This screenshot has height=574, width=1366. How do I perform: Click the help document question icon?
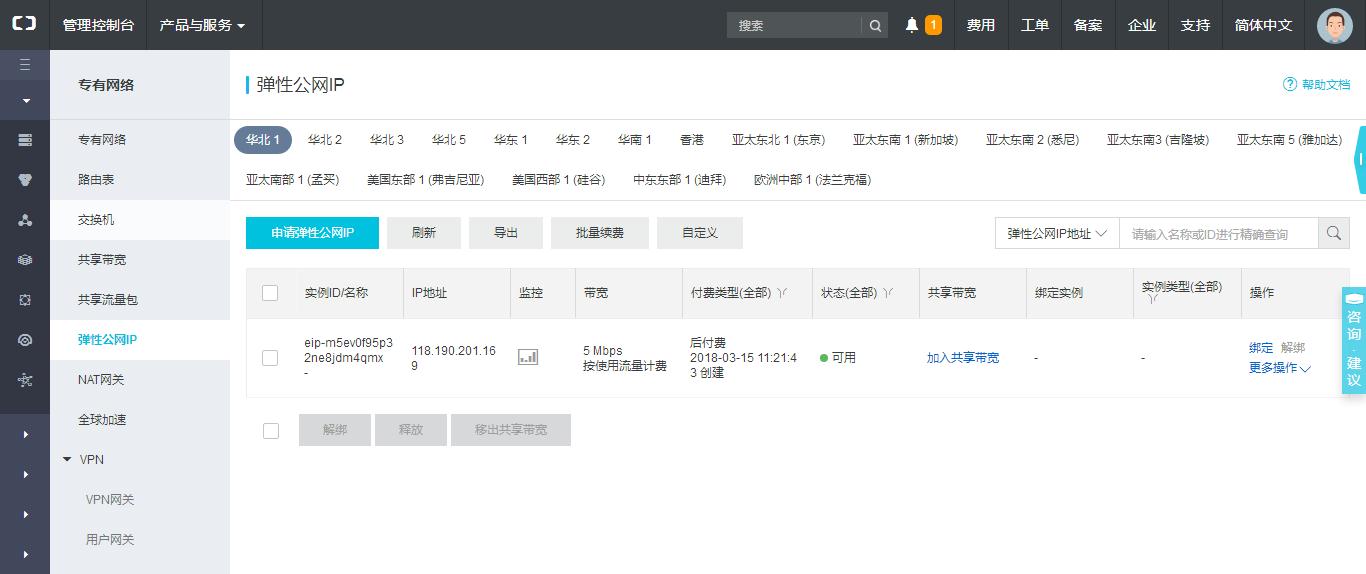point(1290,85)
